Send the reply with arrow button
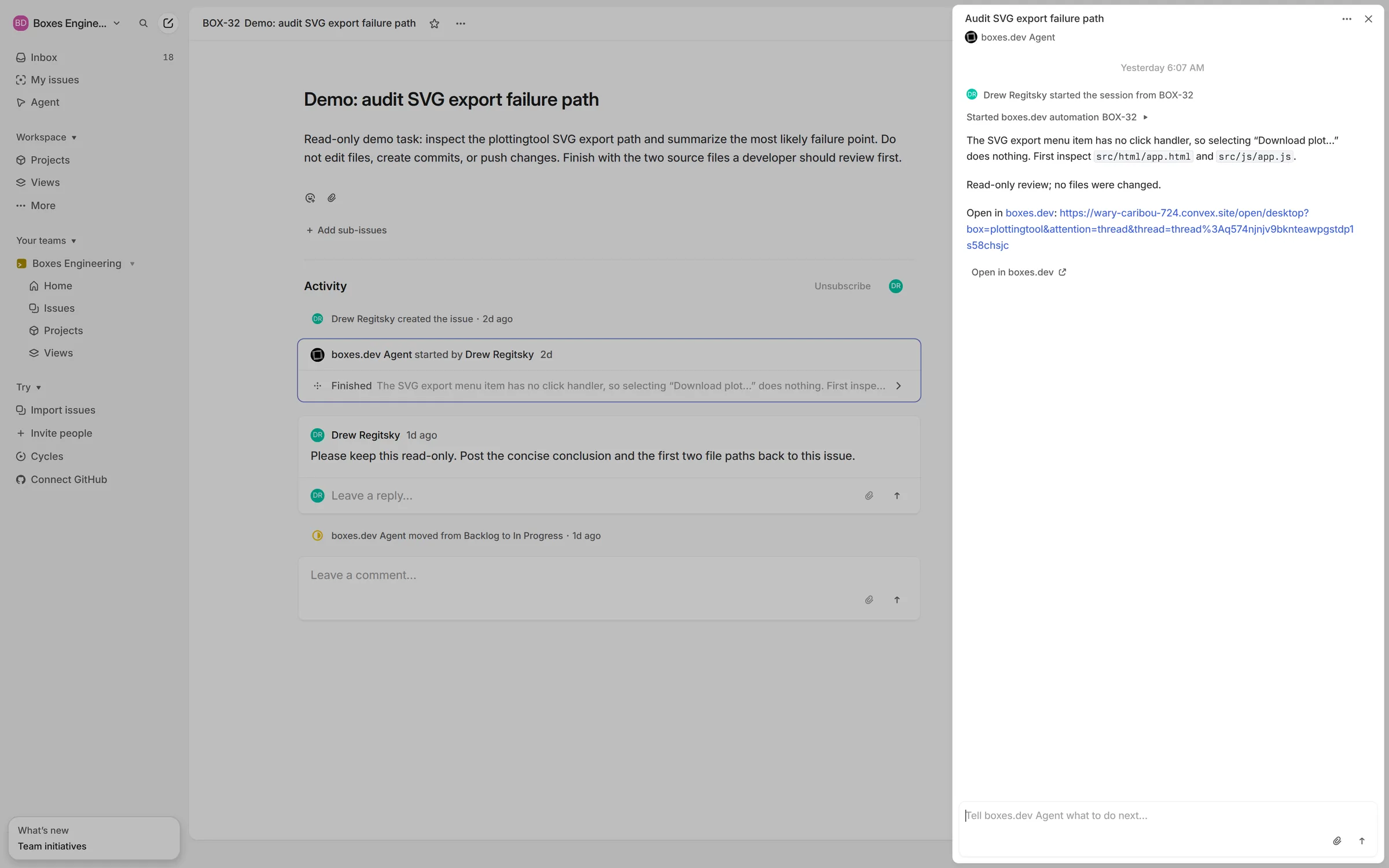Viewport: 1389px width, 868px height. [896, 495]
